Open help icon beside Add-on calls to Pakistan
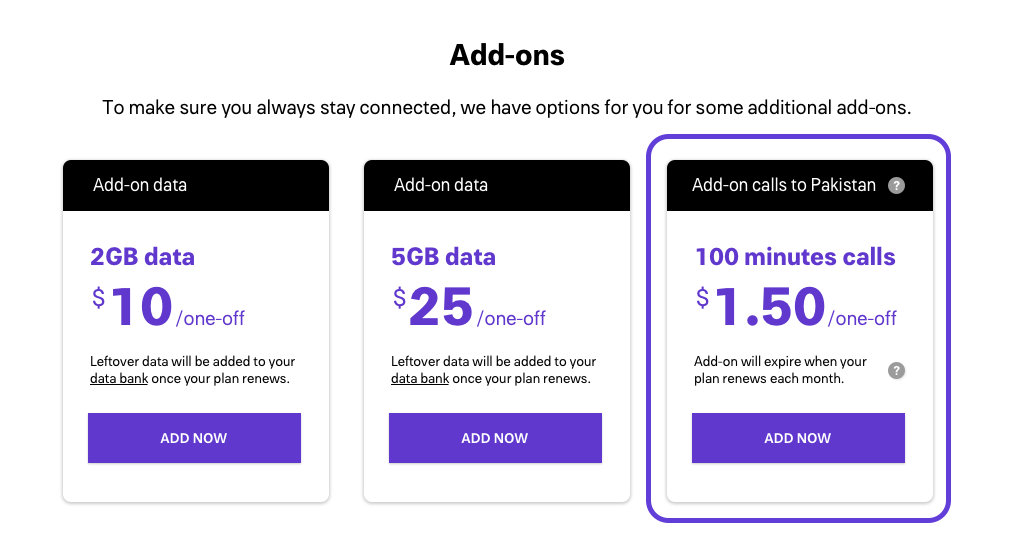The width and height of the screenshot is (1015, 552). pos(896,186)
